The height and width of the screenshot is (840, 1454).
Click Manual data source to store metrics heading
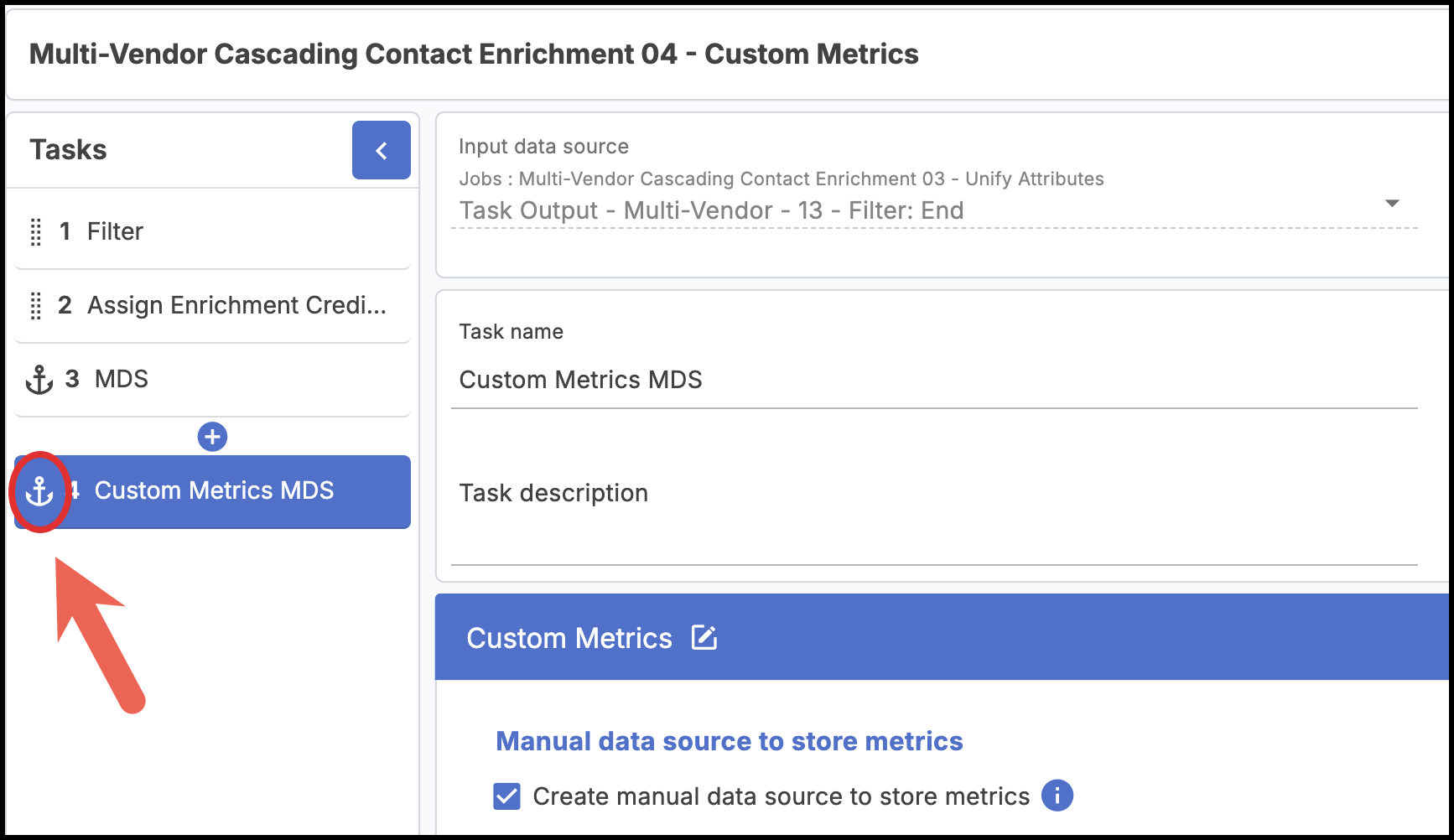729,741
